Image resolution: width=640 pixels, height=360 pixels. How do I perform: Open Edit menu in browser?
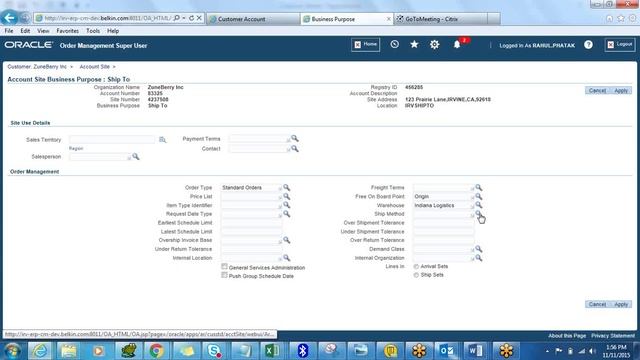click(x=25, y=31)
